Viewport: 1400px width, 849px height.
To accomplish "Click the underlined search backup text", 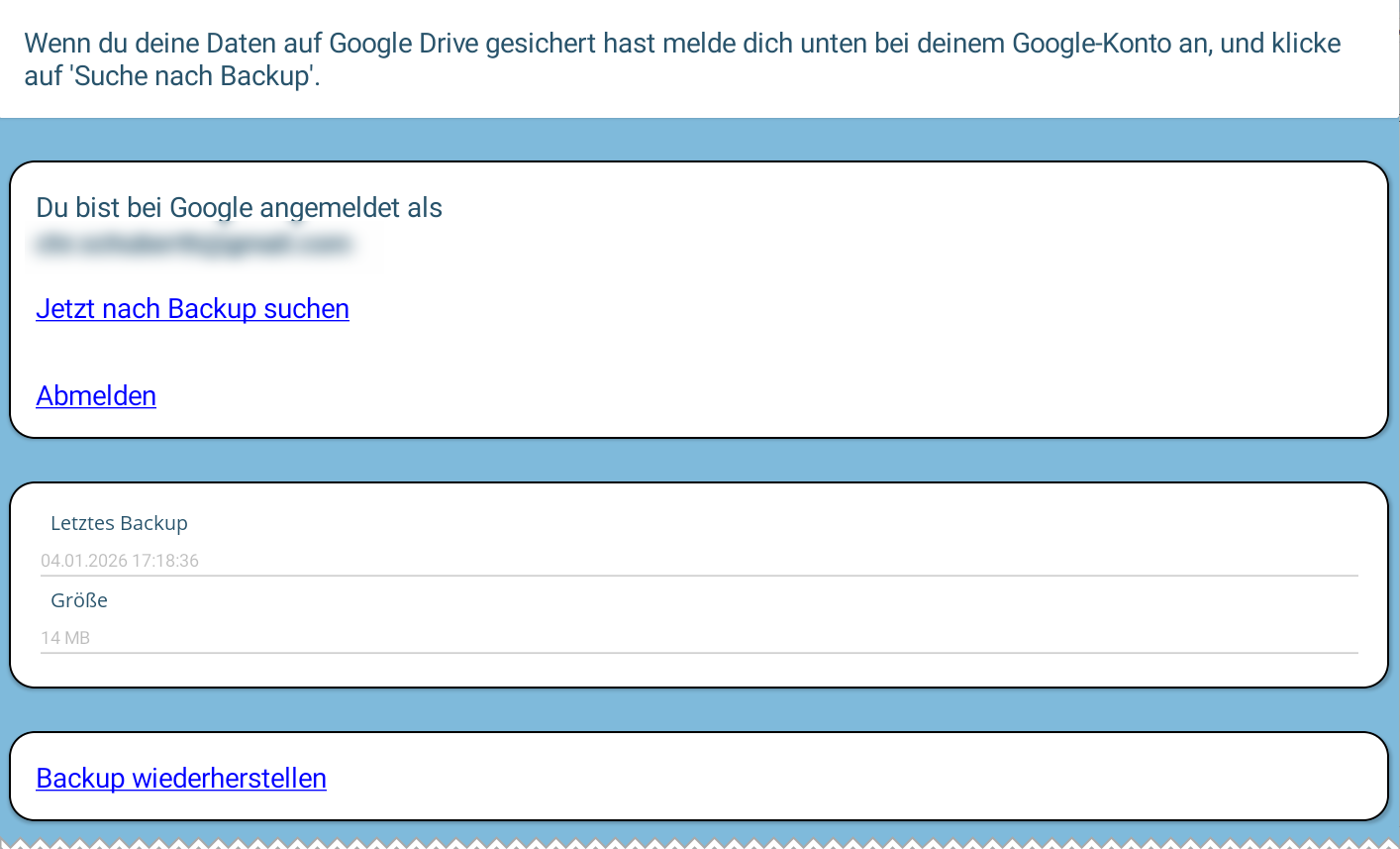I will click(x=192, y=322).
